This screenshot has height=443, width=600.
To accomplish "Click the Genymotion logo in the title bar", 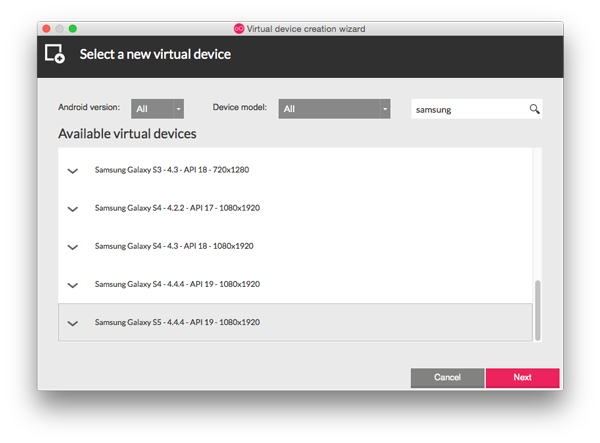I will 238,28.
